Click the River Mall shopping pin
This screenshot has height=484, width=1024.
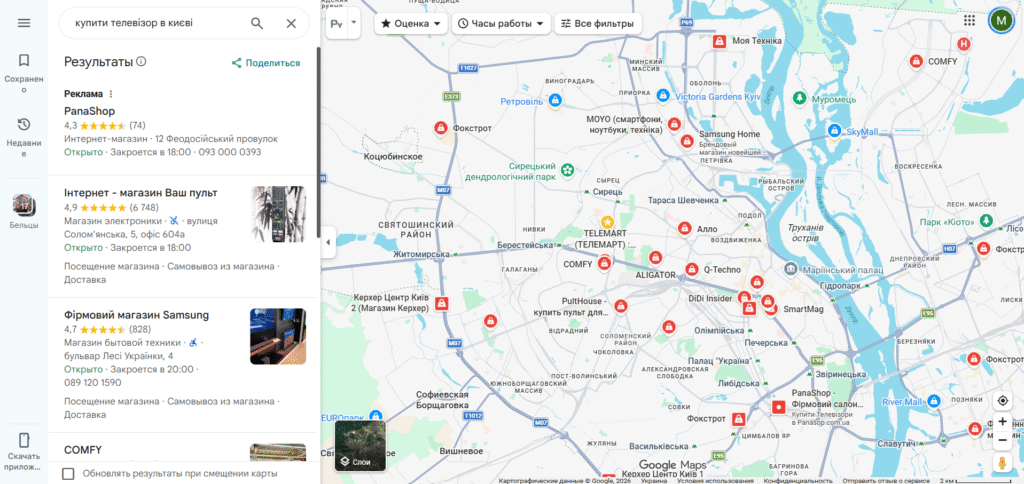pos(934,400)
